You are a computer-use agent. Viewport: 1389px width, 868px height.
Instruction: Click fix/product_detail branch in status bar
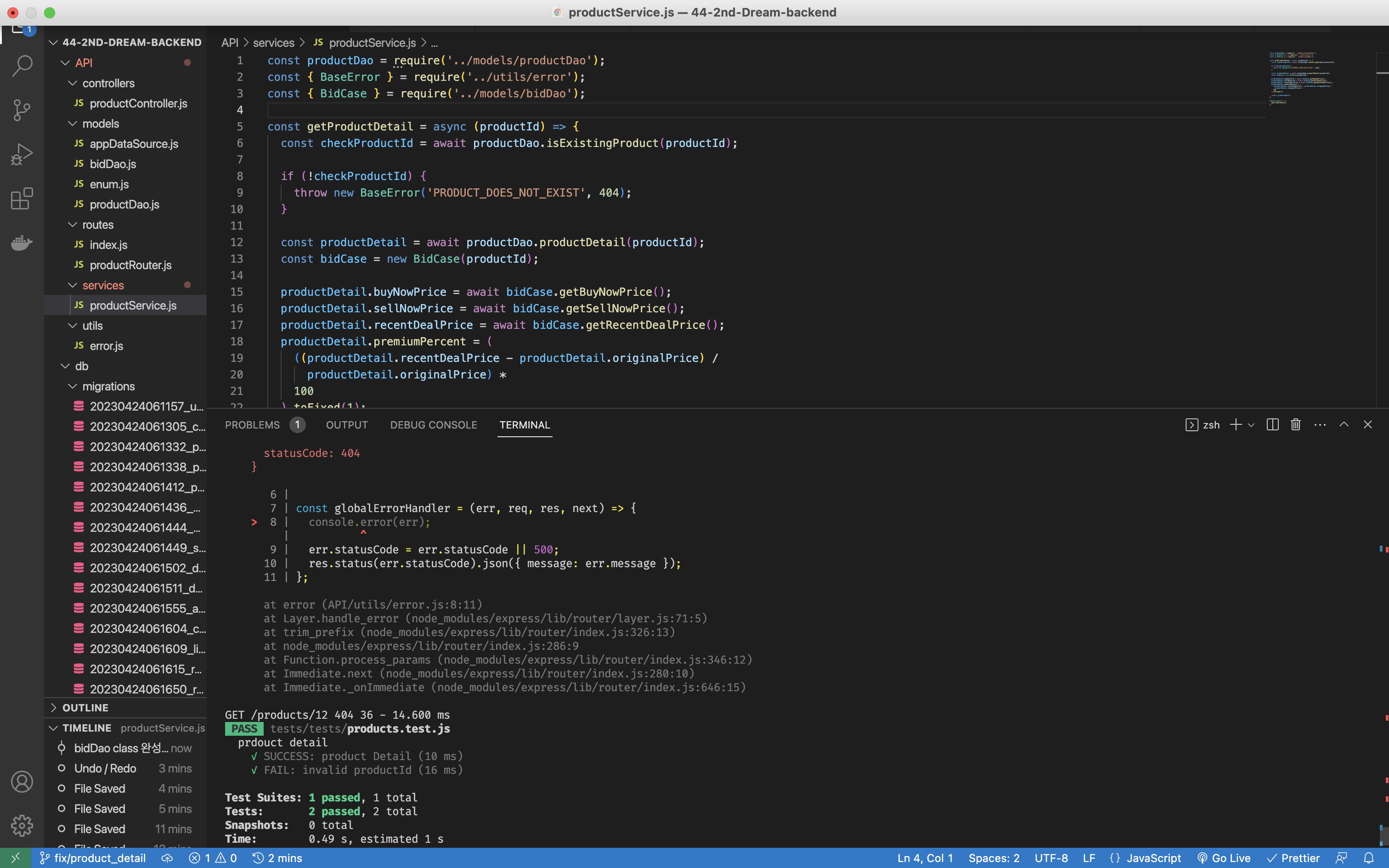(93, 858)
